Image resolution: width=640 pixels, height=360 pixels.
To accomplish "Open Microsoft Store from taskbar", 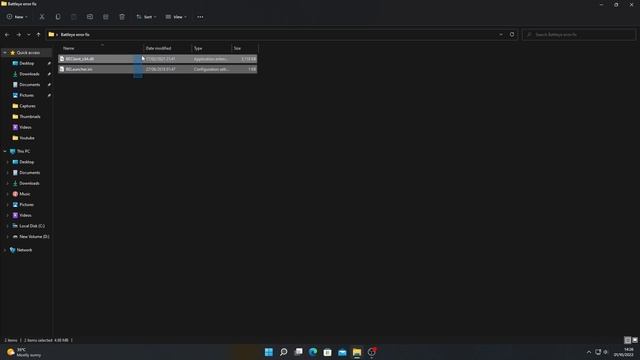I will [327, 352].
